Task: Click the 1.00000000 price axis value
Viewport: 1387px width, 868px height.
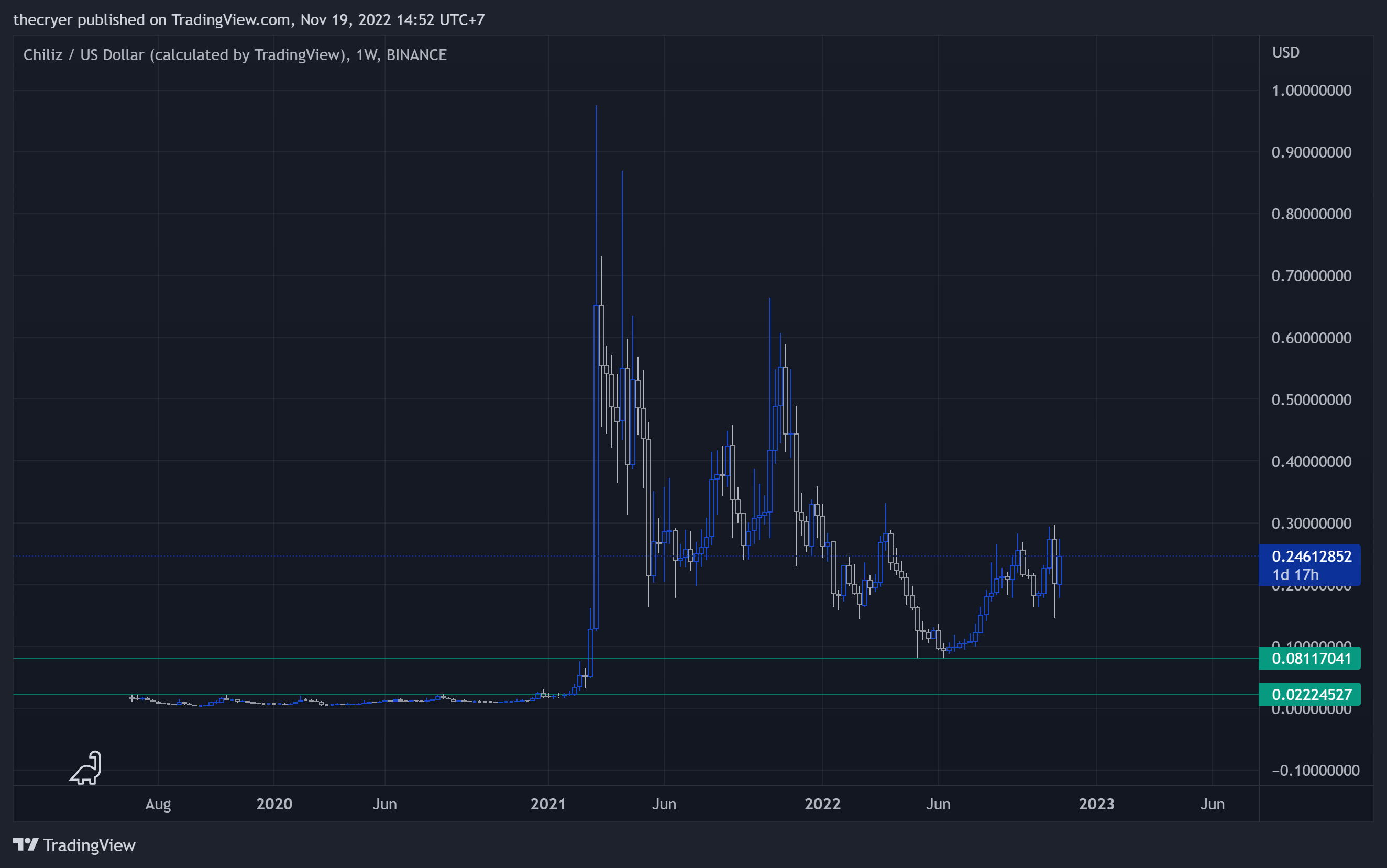Action: point(1312,91)
